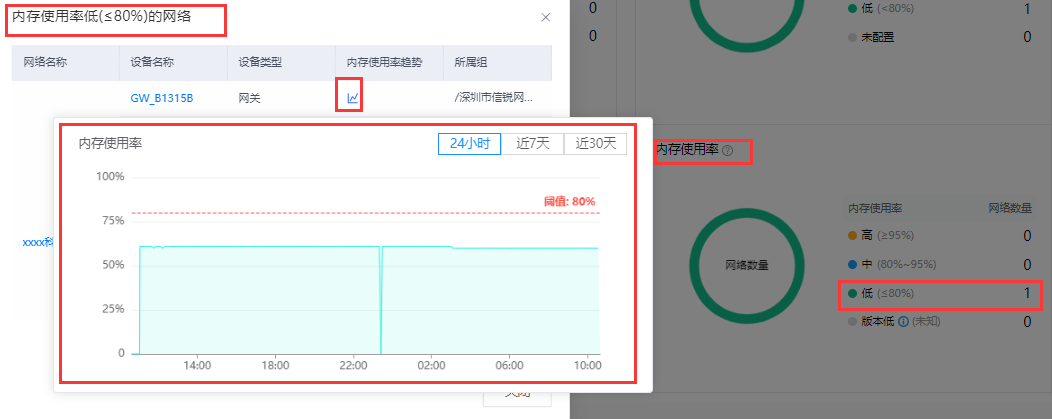Click the 关闭 button at dialog bottom
Image resolution: width=1052 pixels, height=419 pixels.
coord(517,395)
